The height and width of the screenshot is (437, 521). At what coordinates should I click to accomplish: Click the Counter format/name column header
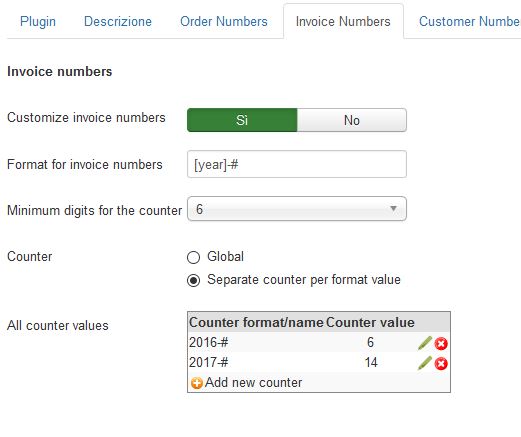pos(256,323)
